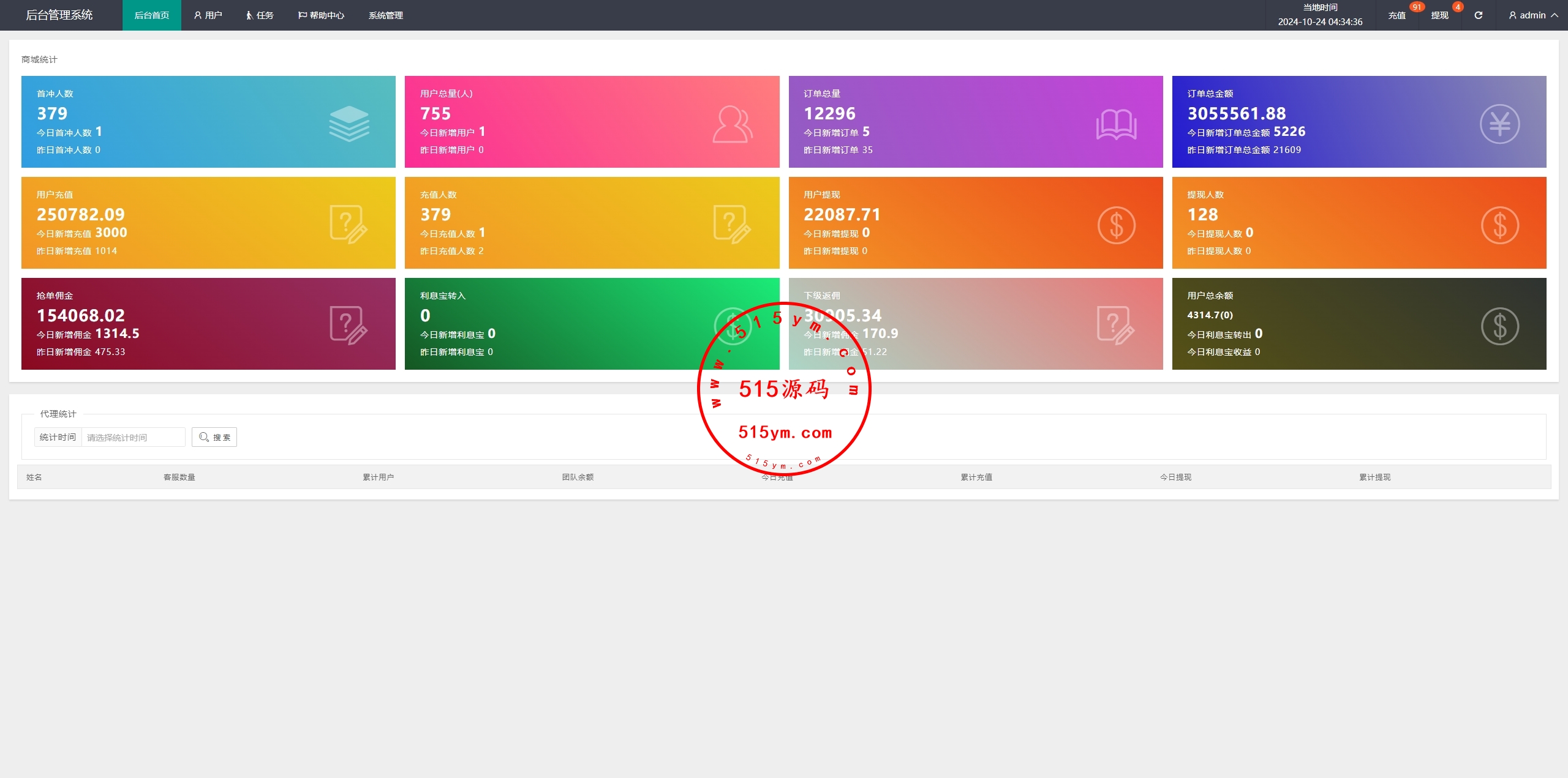Screen dimensions: 1568x778
Task: Click the dollar icon in 提现人数 card
Action: click(1499, 225)
